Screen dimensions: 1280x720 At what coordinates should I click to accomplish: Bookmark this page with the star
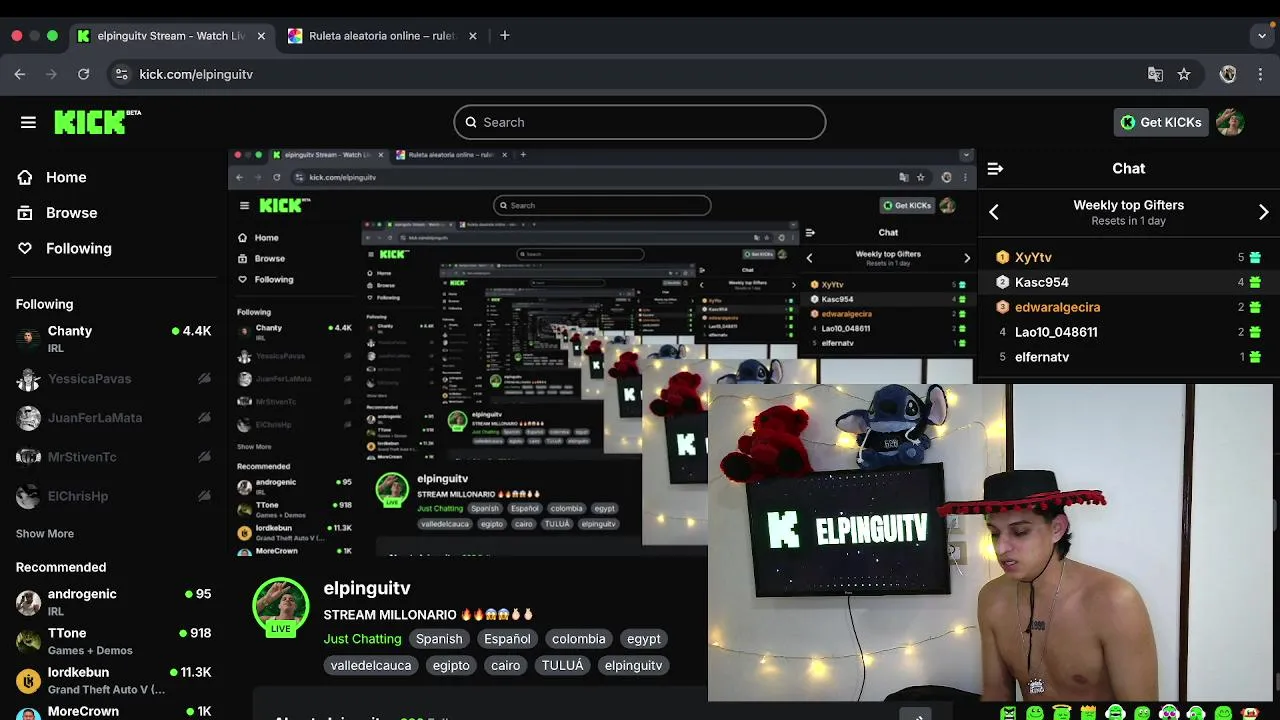tap(1184, 74)
